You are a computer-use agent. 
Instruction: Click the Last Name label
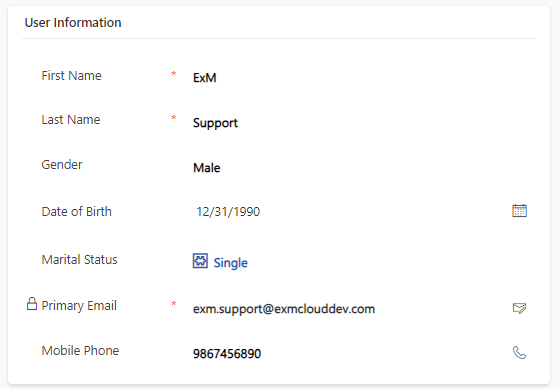pyautogui.click(x=71, y=120)
